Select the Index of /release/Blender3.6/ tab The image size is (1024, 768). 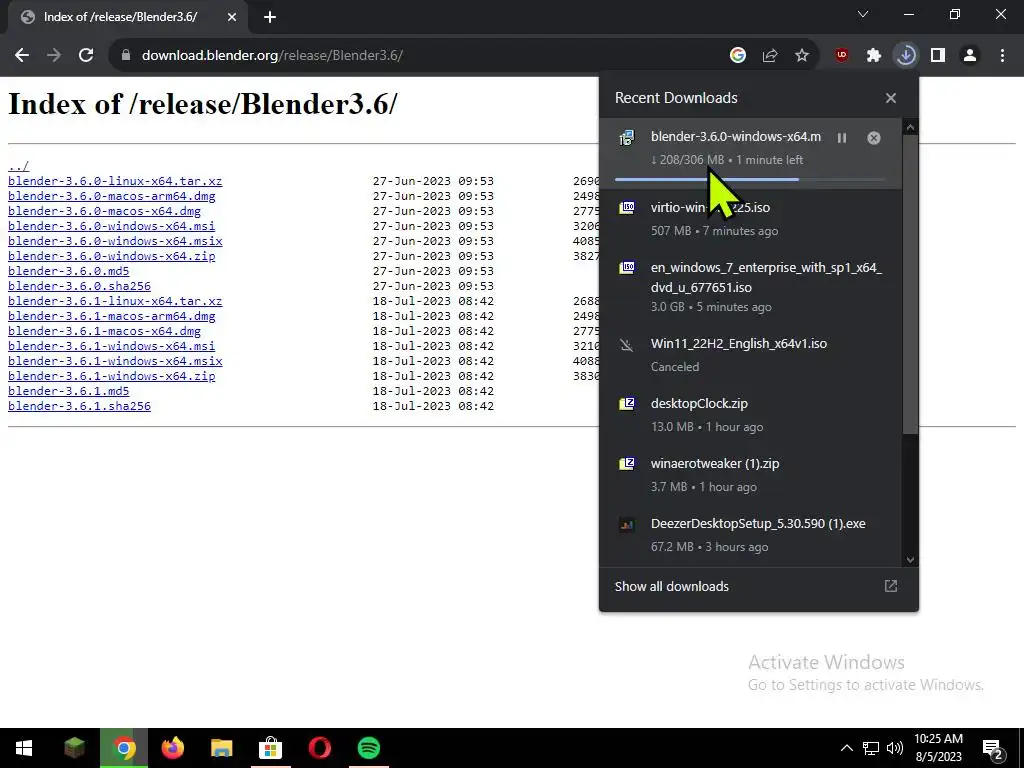point(120,17)
